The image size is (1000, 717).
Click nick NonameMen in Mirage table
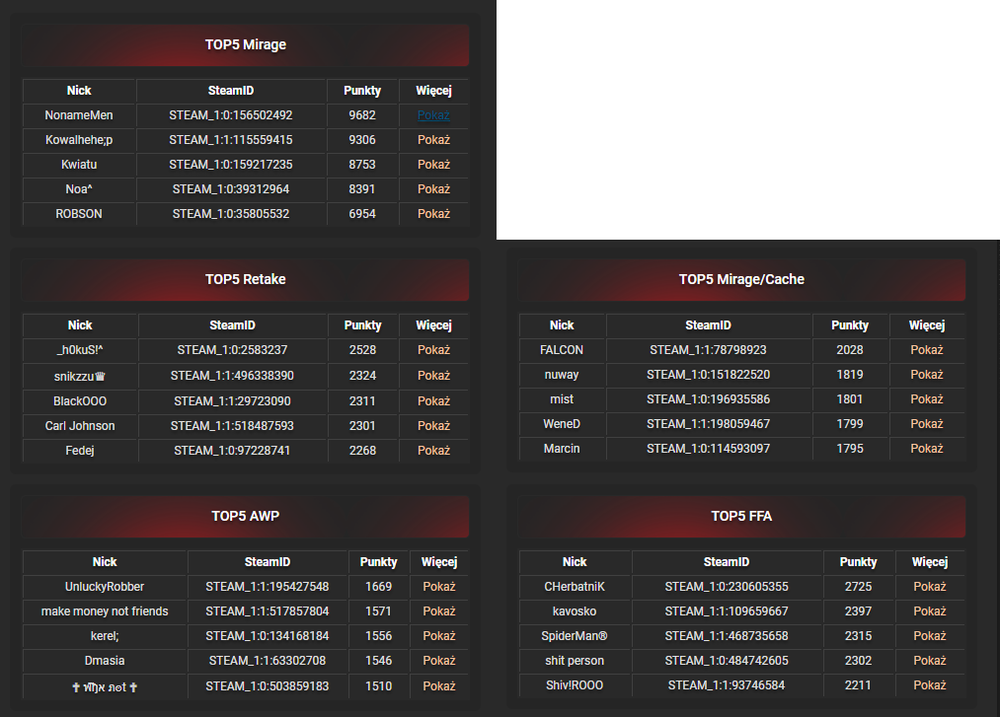(79, 115)
